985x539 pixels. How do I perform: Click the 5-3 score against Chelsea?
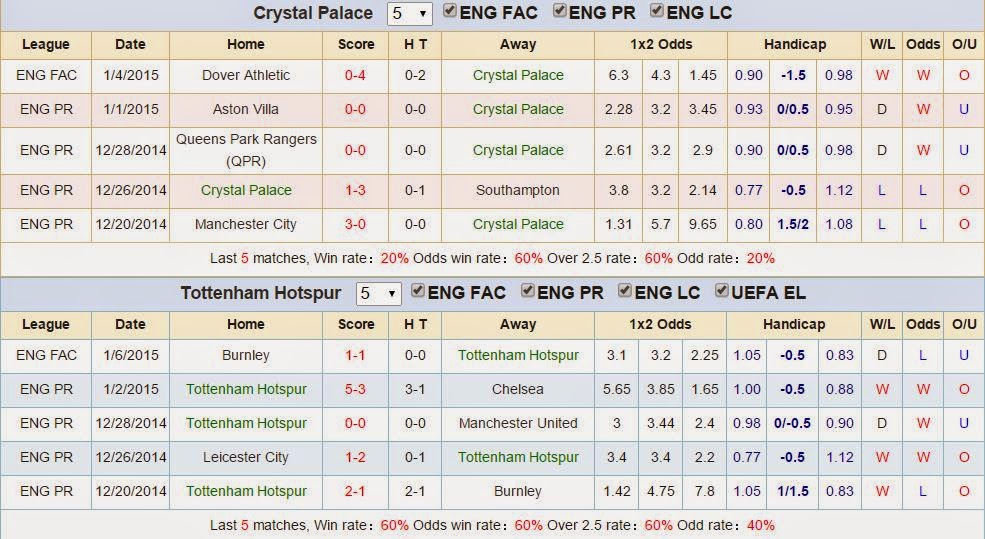pyautogui.click(x=355, y=389)
